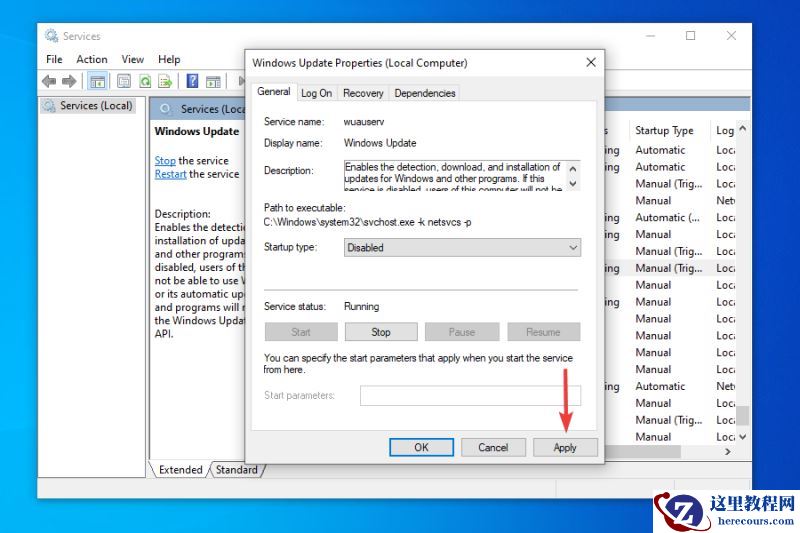Click the wuauserv service name text
Image resolution: width=800 pixels, height=533 pixels.
point(364,122)
